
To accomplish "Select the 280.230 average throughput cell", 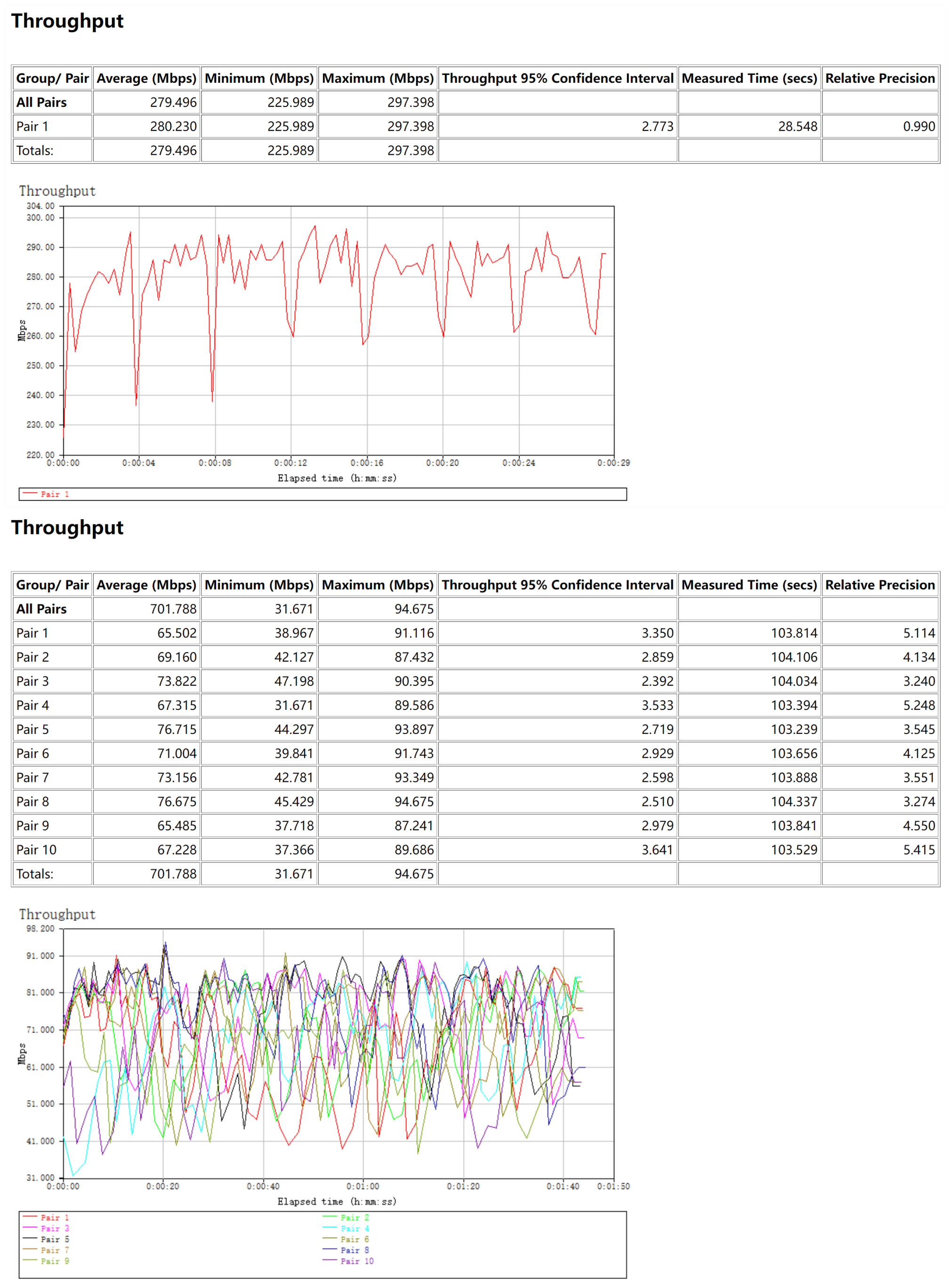I will pyautogui.click(x=173, y=127).
